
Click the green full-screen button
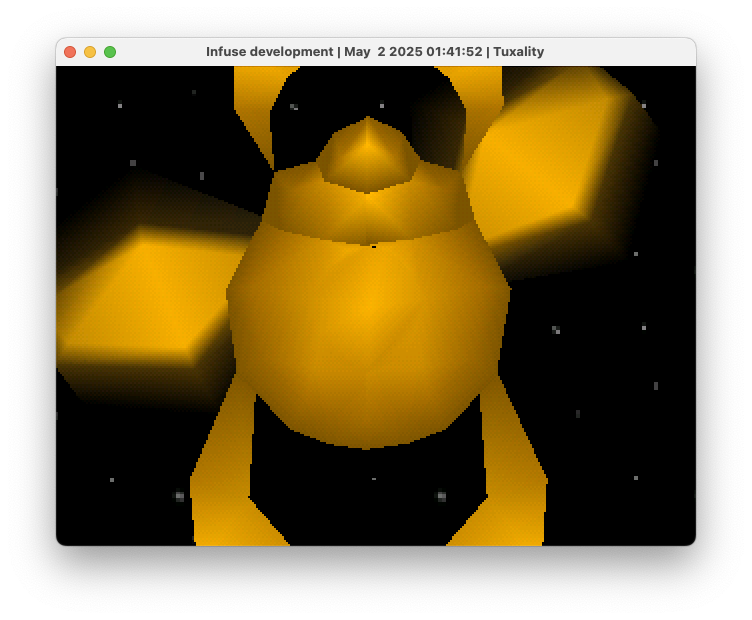110,52
